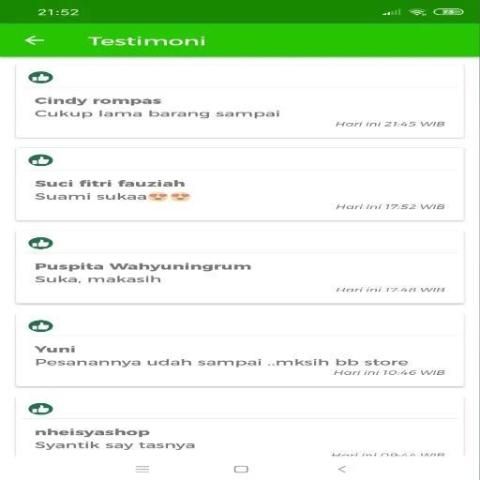
Task: Tap thumbs-up icon above nheisyashop
Action: [41, 409]
